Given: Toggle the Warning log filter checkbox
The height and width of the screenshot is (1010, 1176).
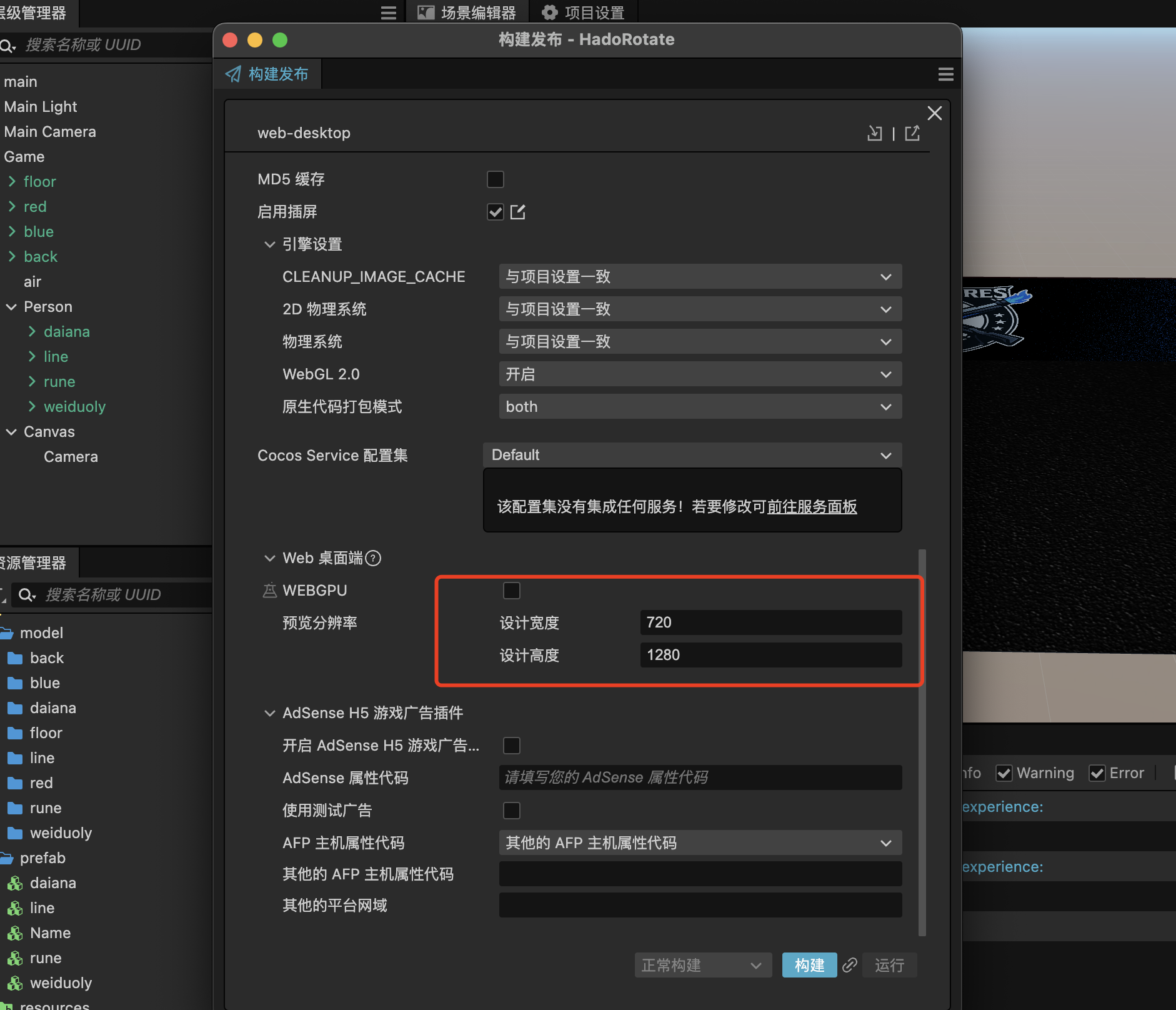Looking at the screenshot, I should coord(1004,773).
